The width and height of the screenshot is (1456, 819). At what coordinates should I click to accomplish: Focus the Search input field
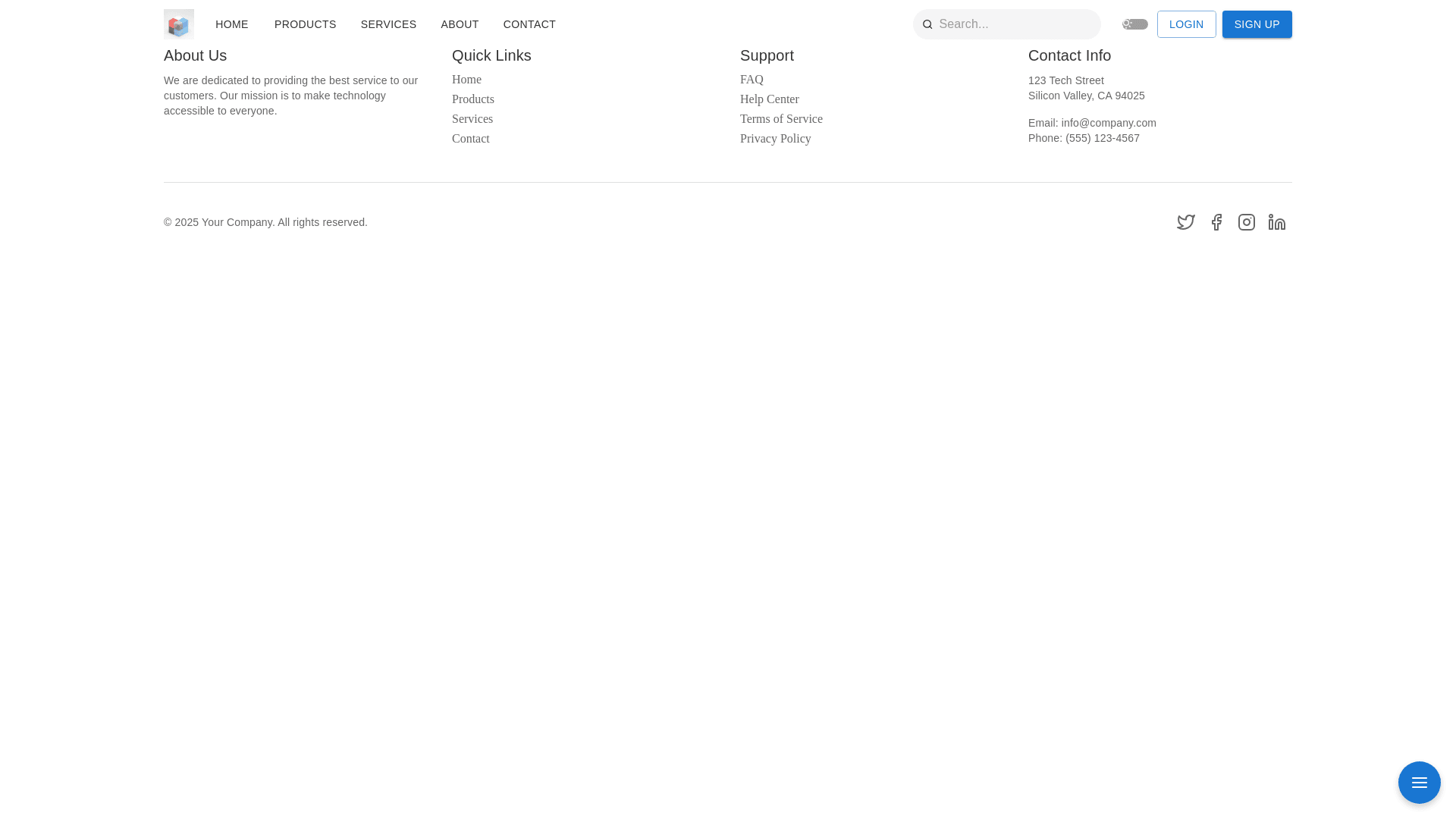pyautogui.click(x=1016, y=24)
